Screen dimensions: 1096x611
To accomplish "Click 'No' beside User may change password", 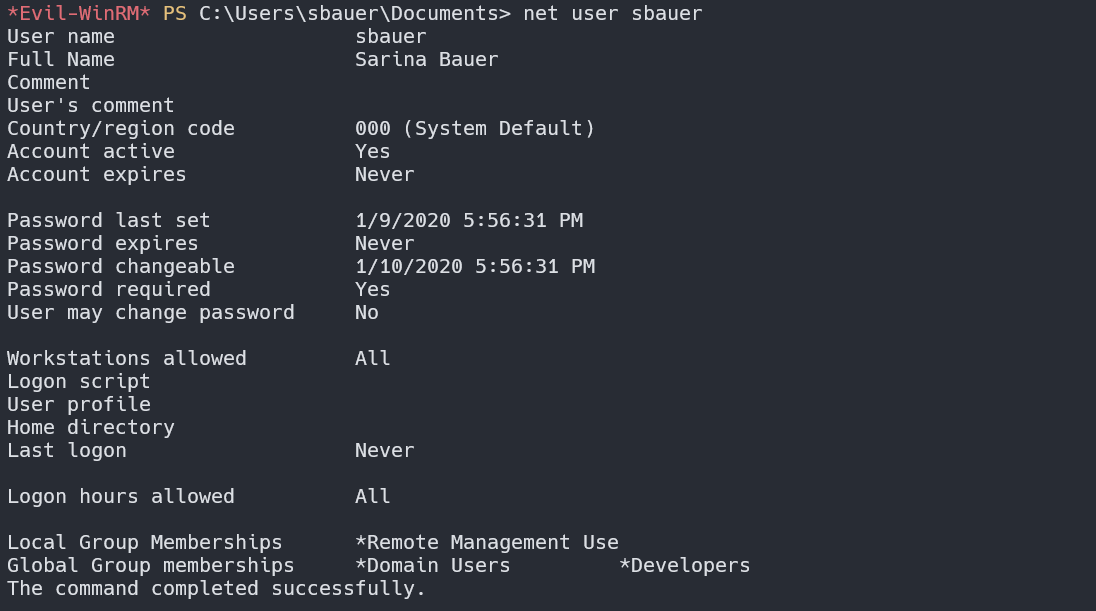I will pos(367,313).
